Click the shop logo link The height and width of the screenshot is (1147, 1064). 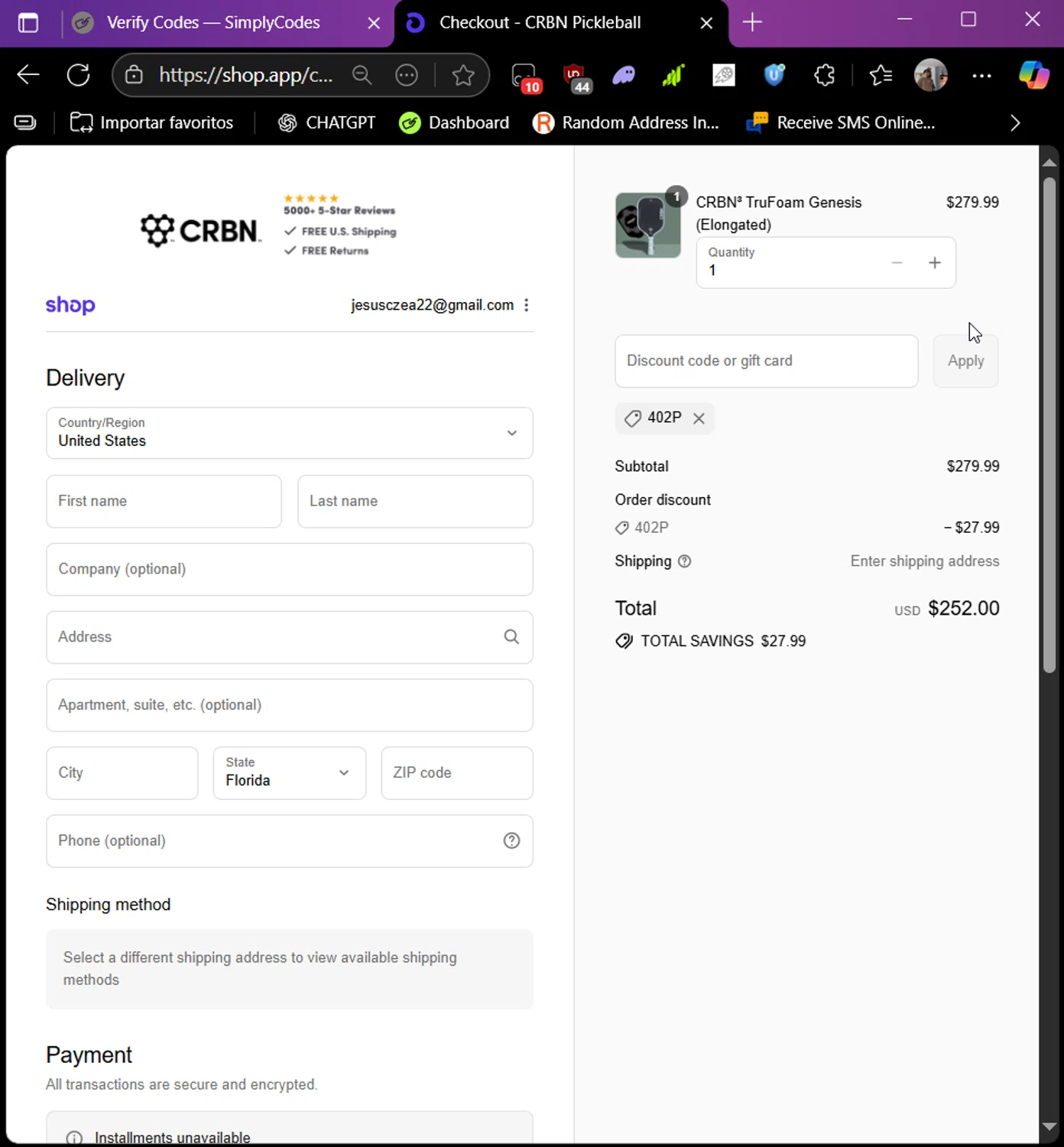[x=70, y=305]
